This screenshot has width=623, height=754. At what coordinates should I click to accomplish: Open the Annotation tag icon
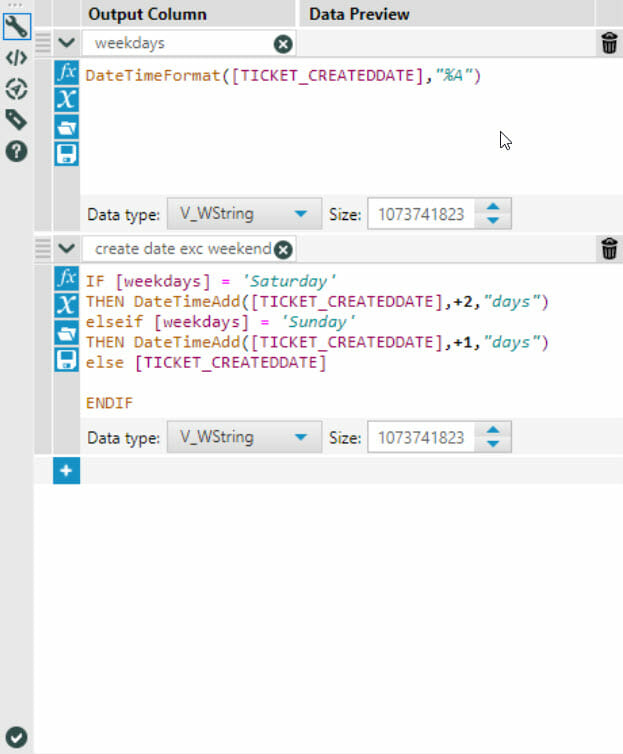click(x=16, y=120)
